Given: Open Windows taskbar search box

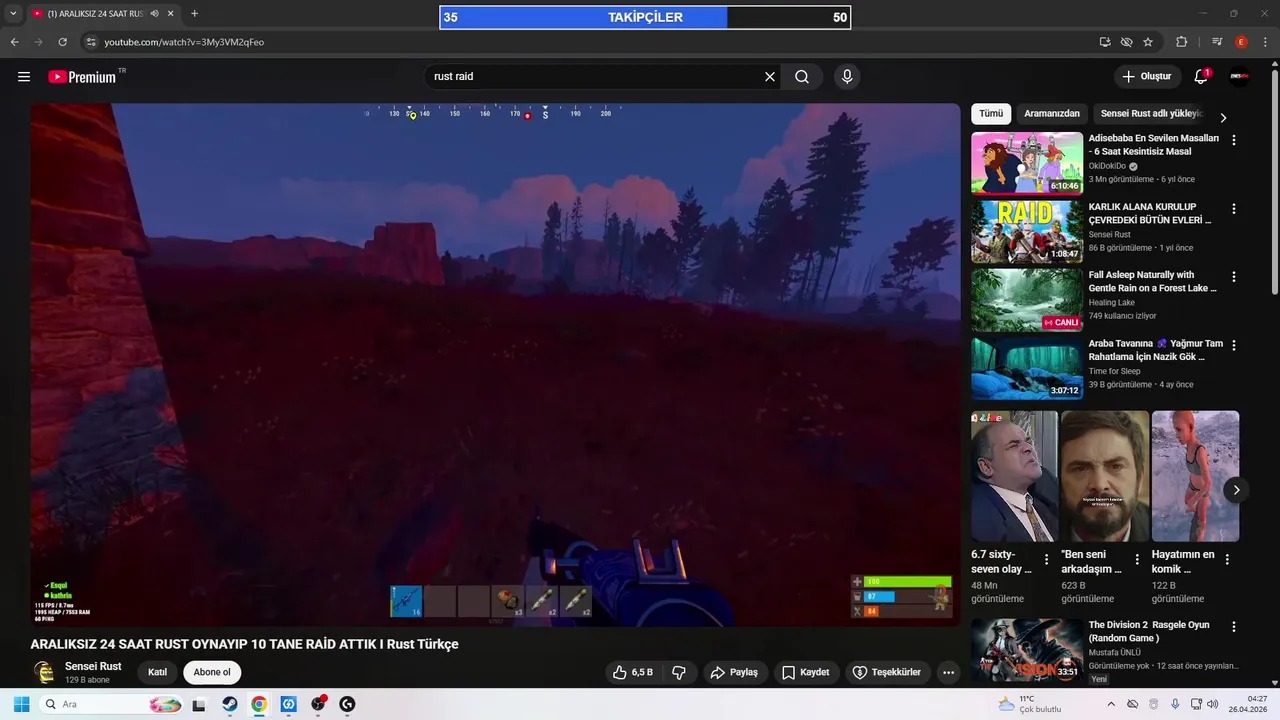Looking at the screenshot, I should [112, 704].
